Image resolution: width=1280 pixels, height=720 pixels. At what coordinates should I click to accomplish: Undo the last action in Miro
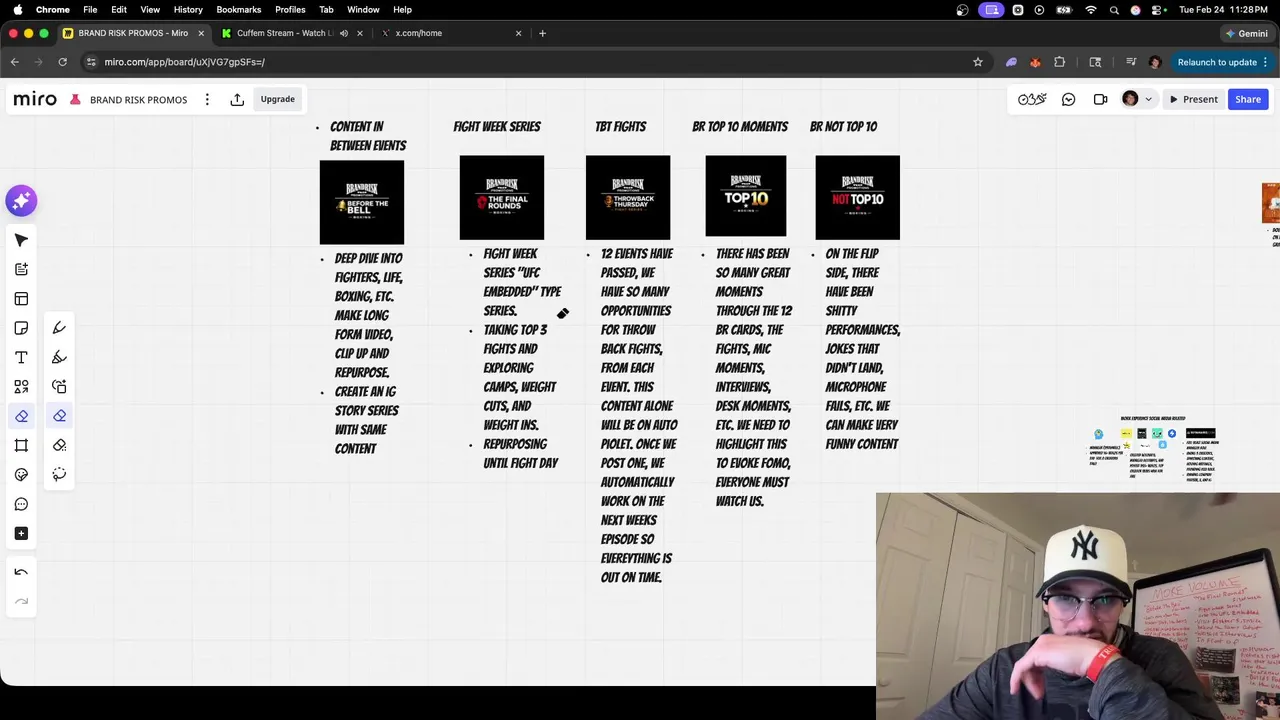point(21,572)
